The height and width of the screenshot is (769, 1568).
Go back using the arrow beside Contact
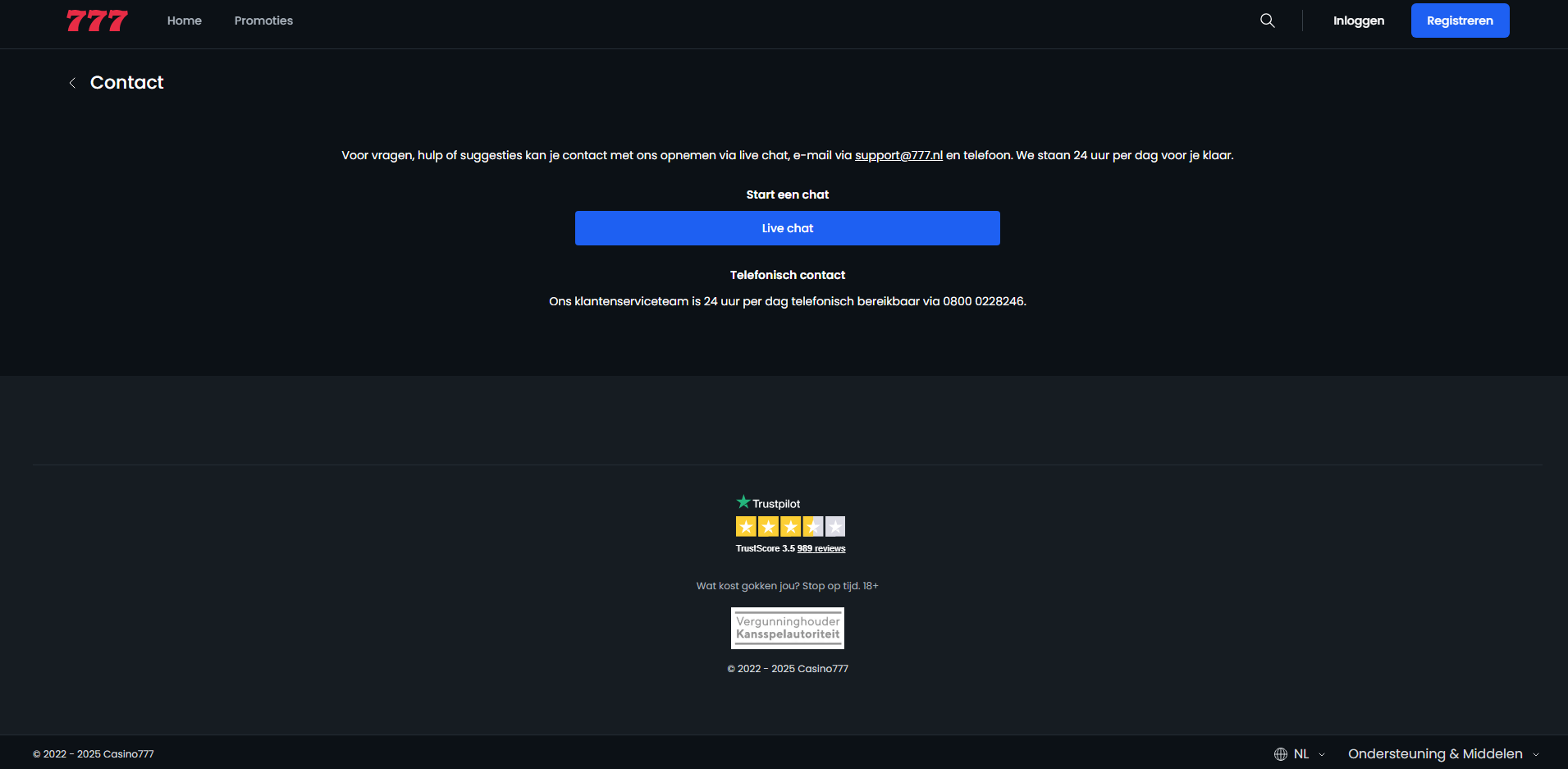point(72,83)
